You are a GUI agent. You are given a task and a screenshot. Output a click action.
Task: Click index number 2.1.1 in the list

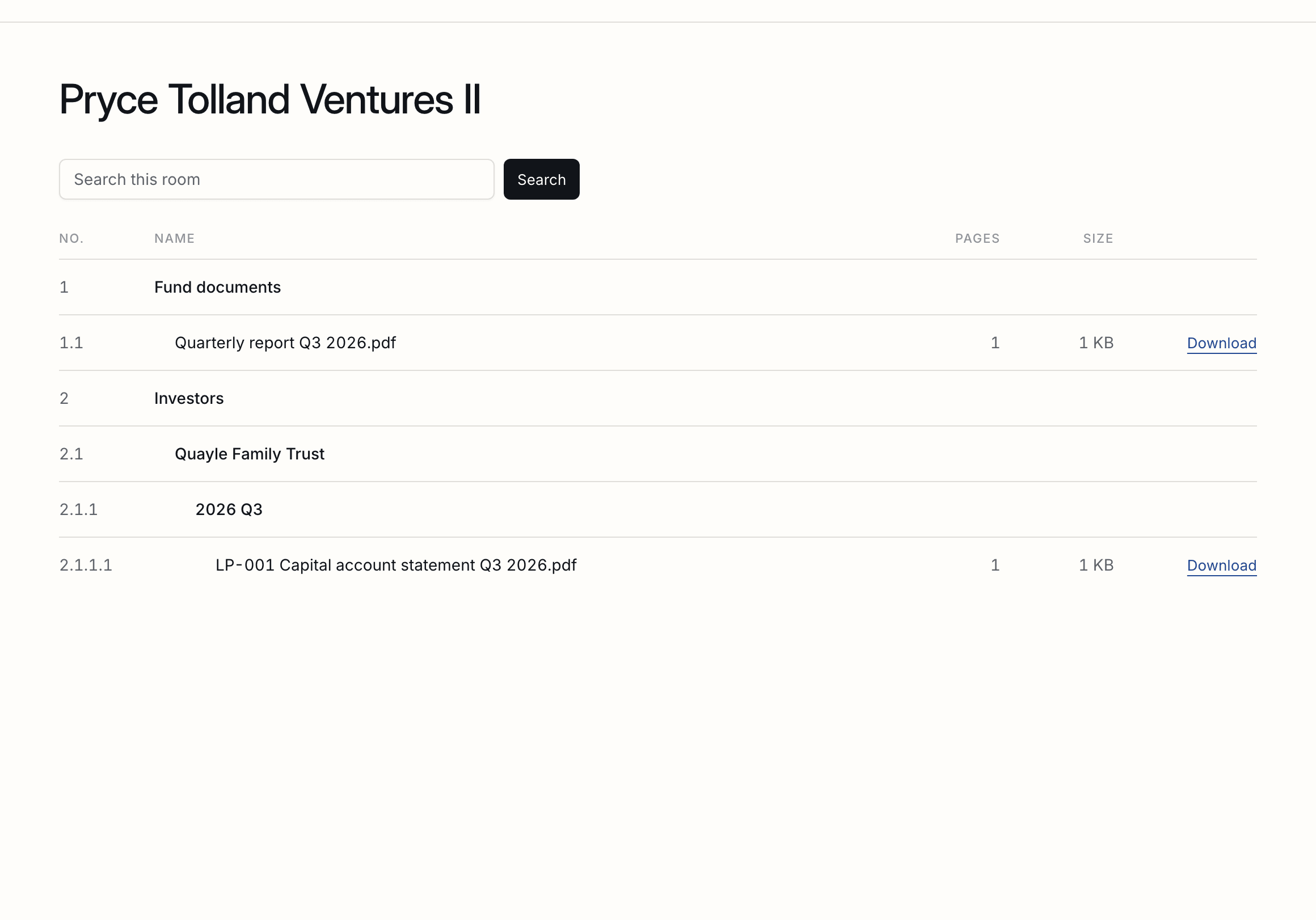tap(78, 509)
